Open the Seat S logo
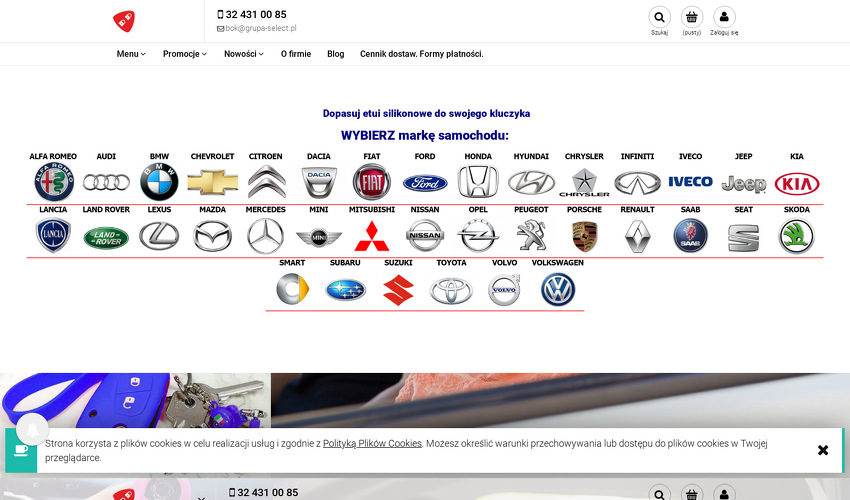The width and height of the screenshot is (850, 500). (744, 238)
